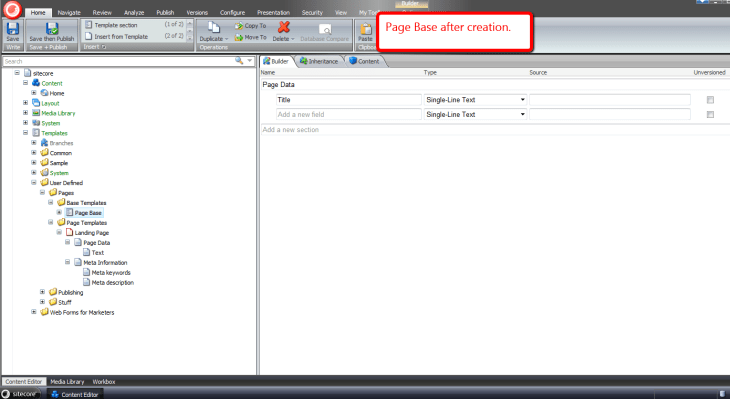The image size is (730, 399).
Task: Collapse the User Defined folder
Action: point(34,183)
